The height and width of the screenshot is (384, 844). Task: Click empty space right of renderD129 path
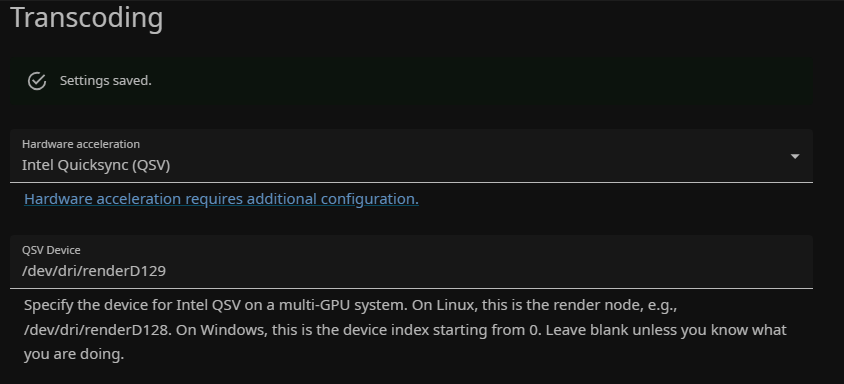(484, 271)
